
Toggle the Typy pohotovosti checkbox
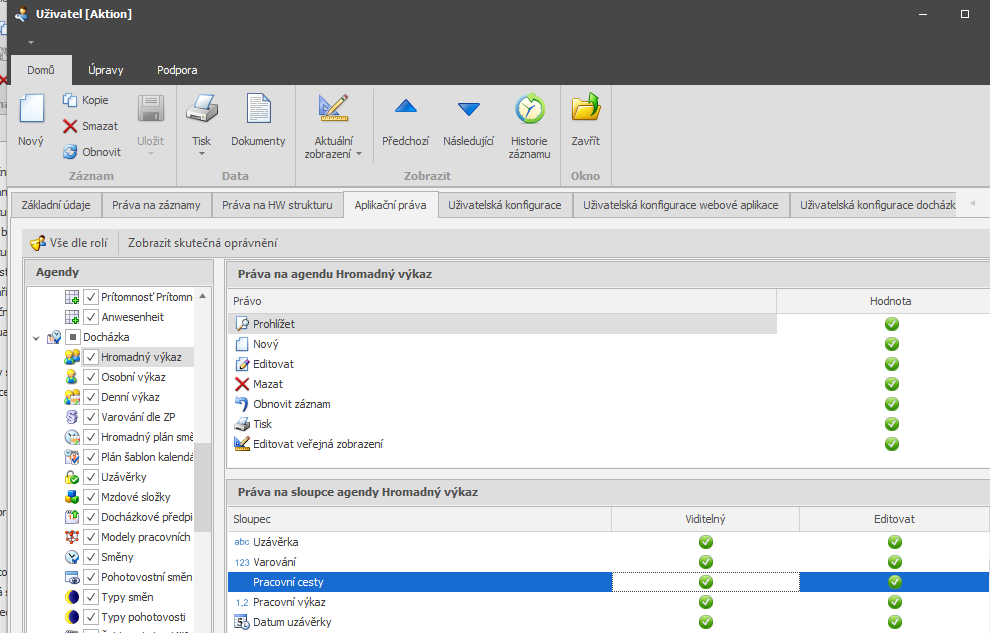coord(91,617)
